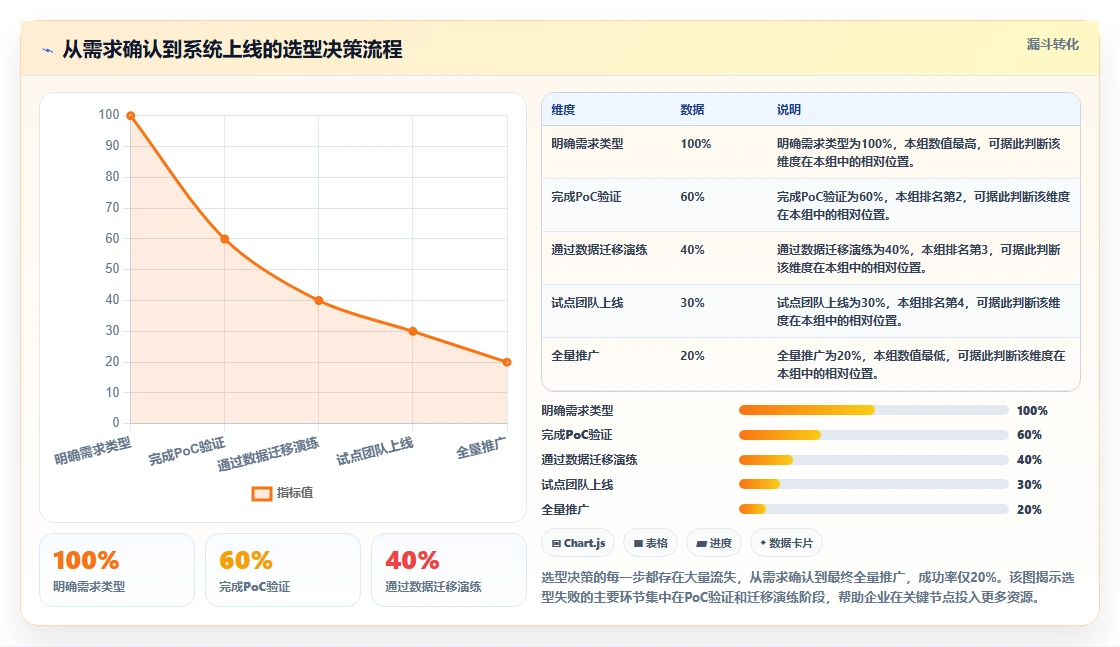Click the 30% value in the table
This screenshot has width=1120, height=647.
tap(692, 302)
